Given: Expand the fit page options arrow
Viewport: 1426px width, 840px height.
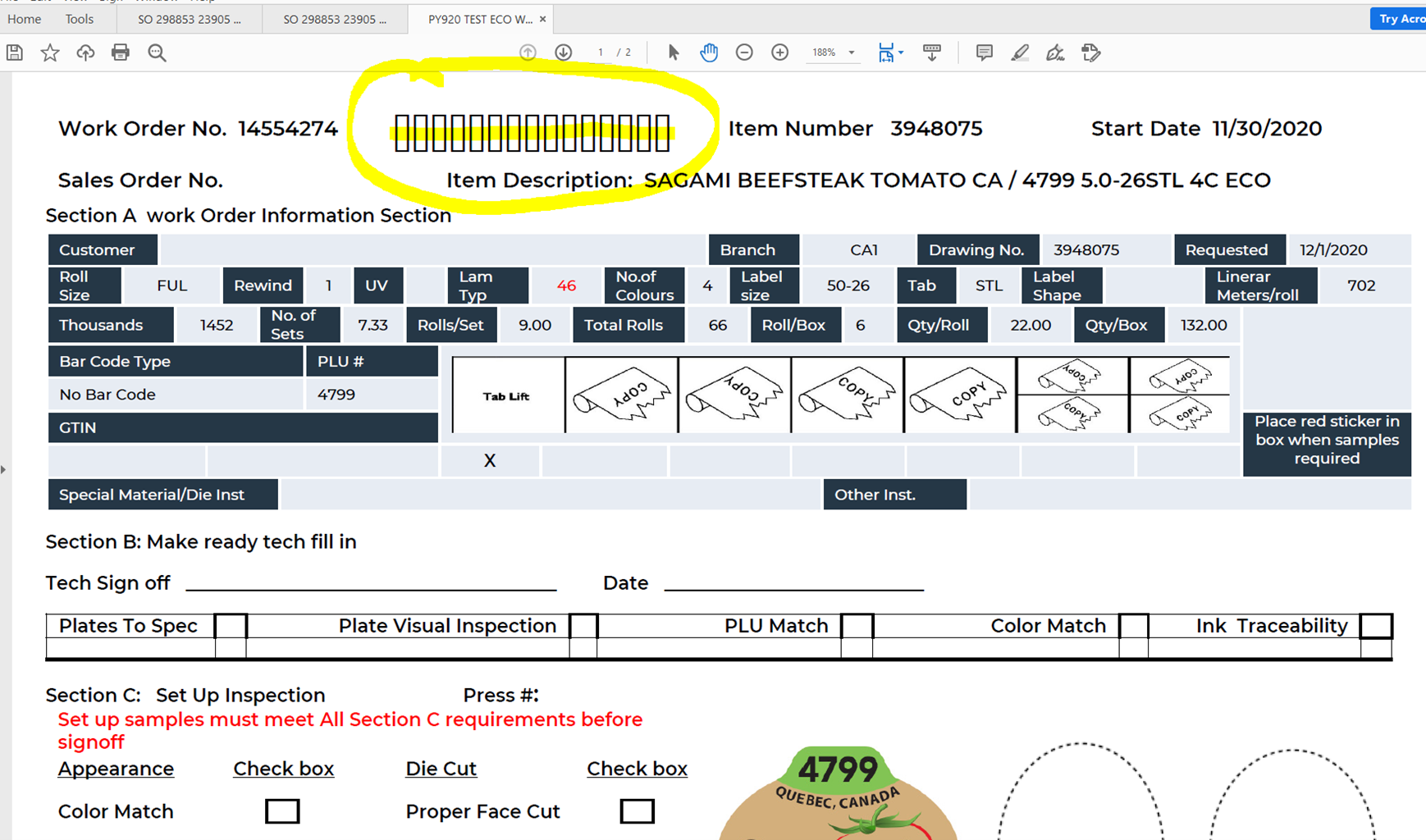Looking at the screenshot, I should click(901, 52).
